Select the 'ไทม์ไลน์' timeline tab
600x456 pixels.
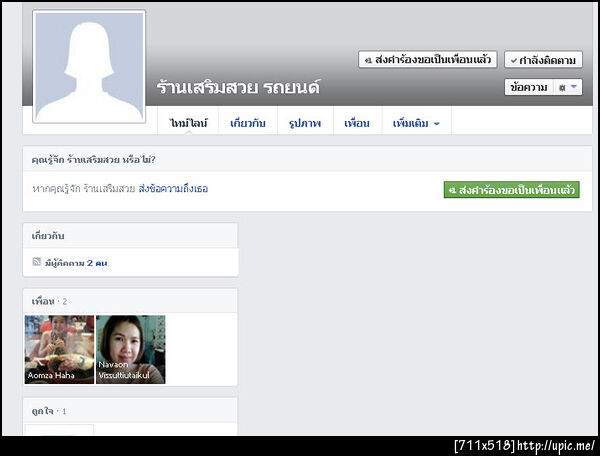point(188,123)
